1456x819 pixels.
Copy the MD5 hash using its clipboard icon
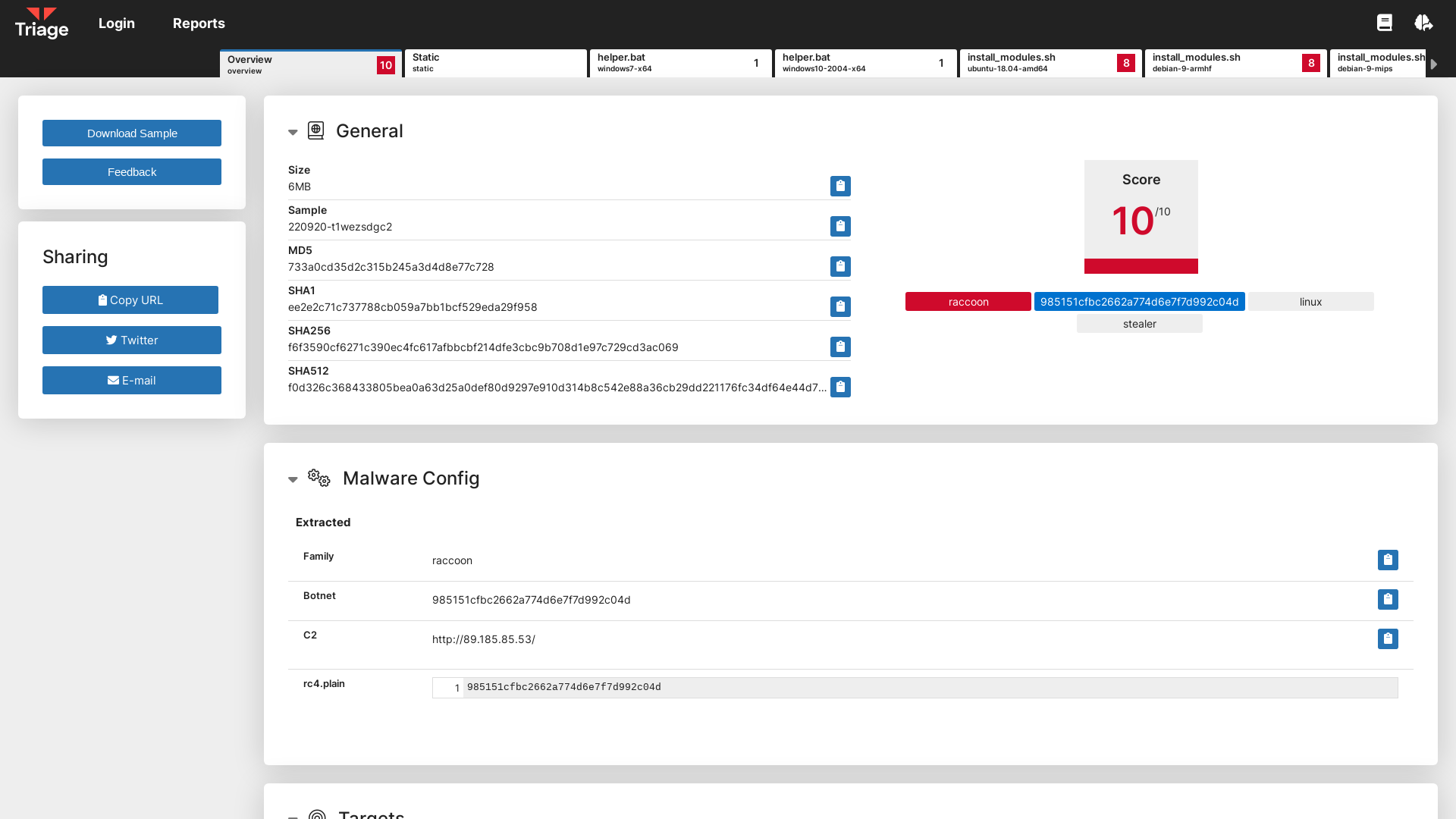pos(840,266)
